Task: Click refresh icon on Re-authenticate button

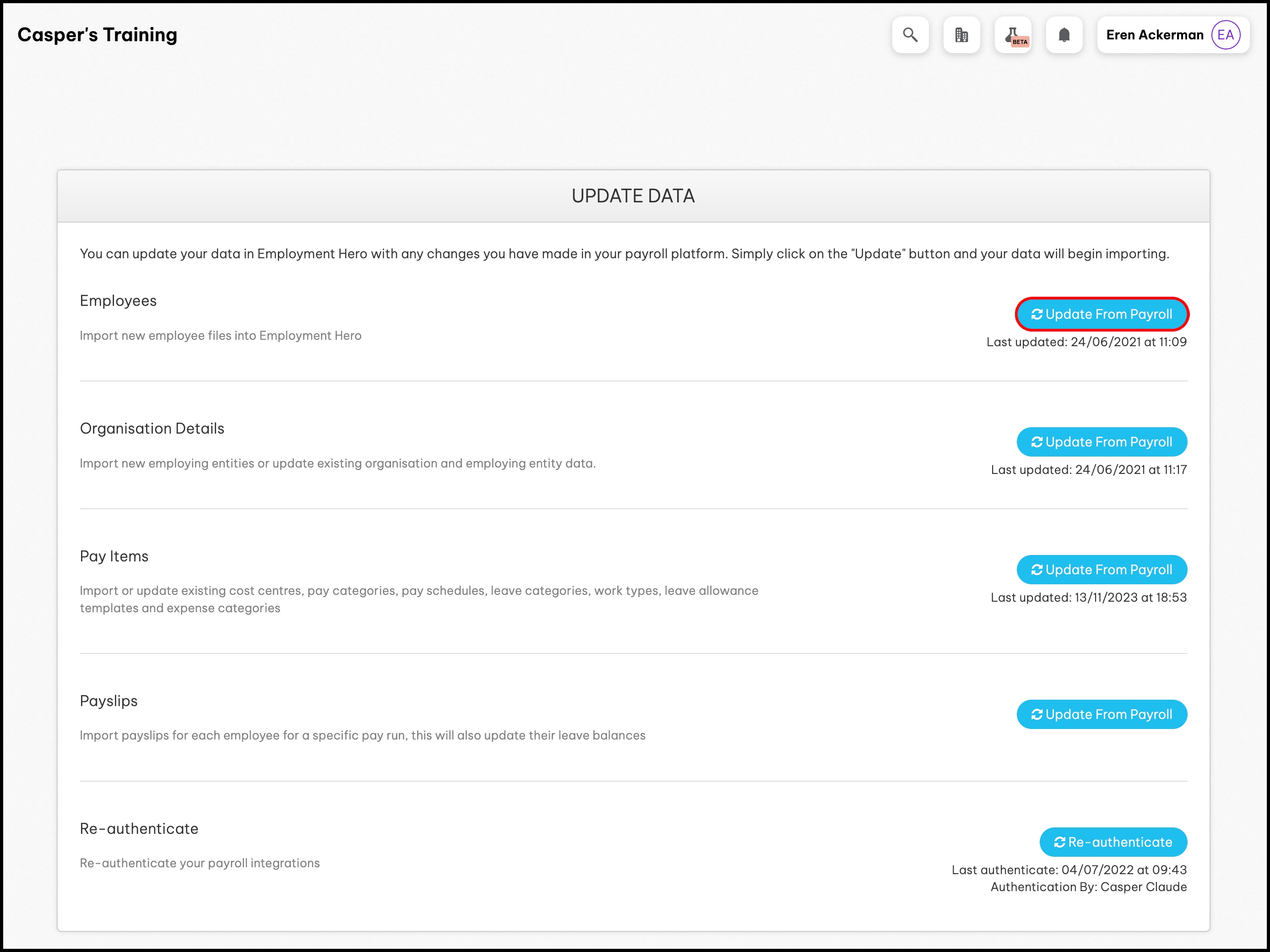Action: [x=1060, y=843]
